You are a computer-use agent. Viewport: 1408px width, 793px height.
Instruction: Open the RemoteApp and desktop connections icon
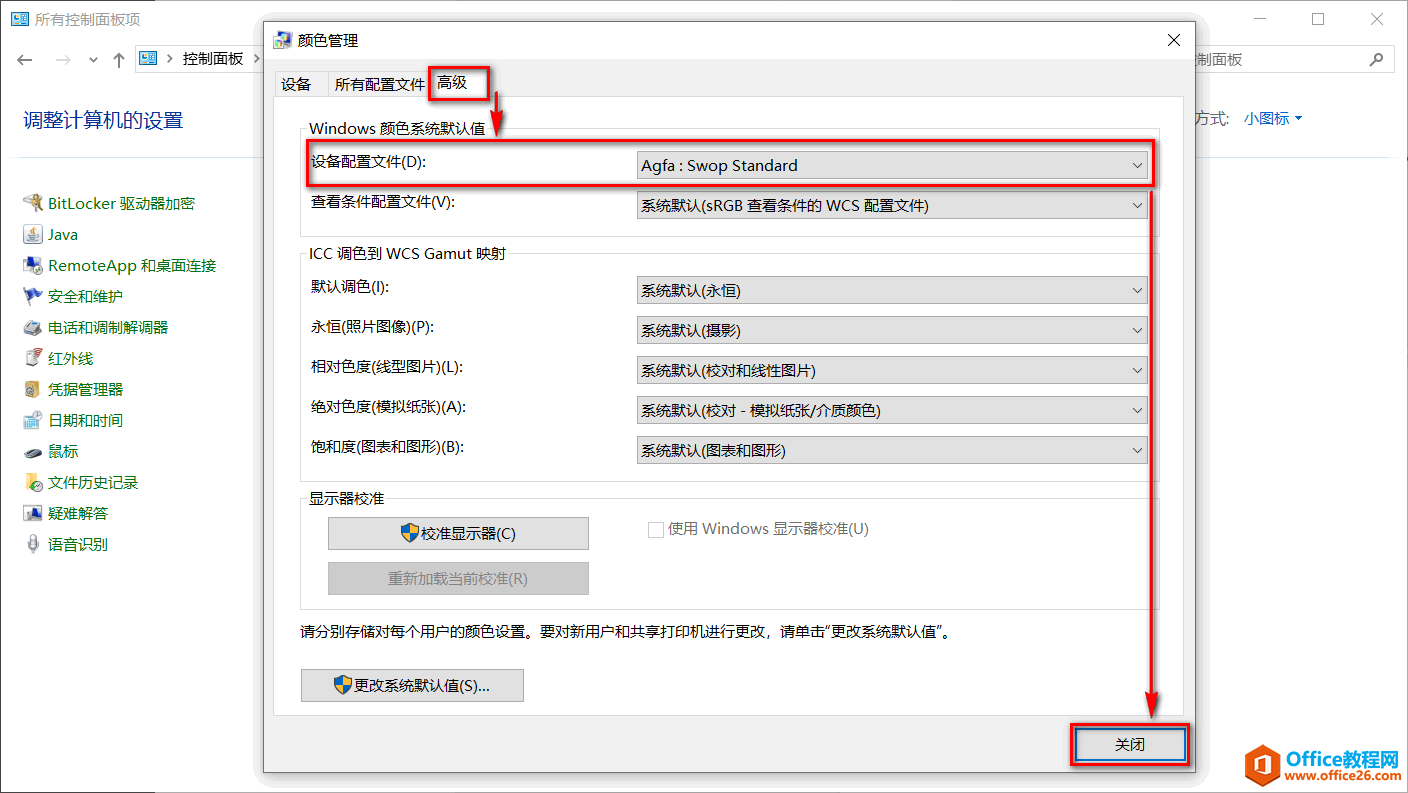(x=32, y=265)
